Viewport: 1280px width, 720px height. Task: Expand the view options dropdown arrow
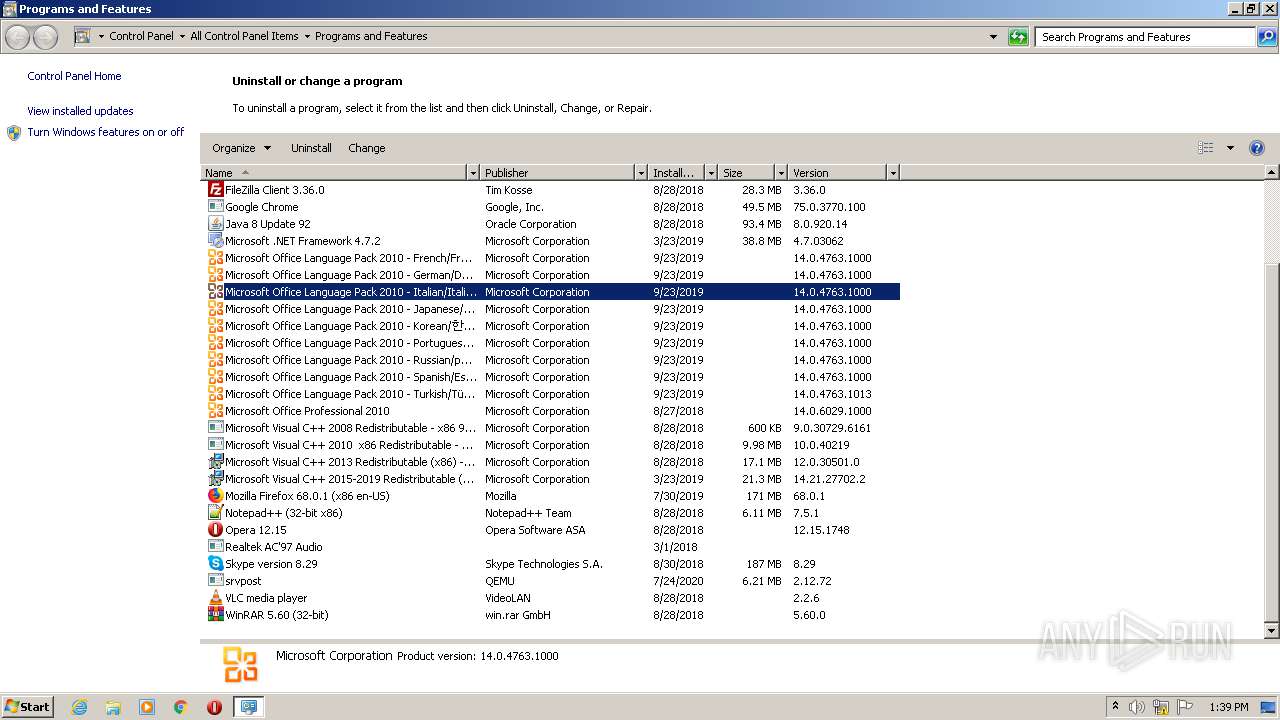tap(1230, 148)
